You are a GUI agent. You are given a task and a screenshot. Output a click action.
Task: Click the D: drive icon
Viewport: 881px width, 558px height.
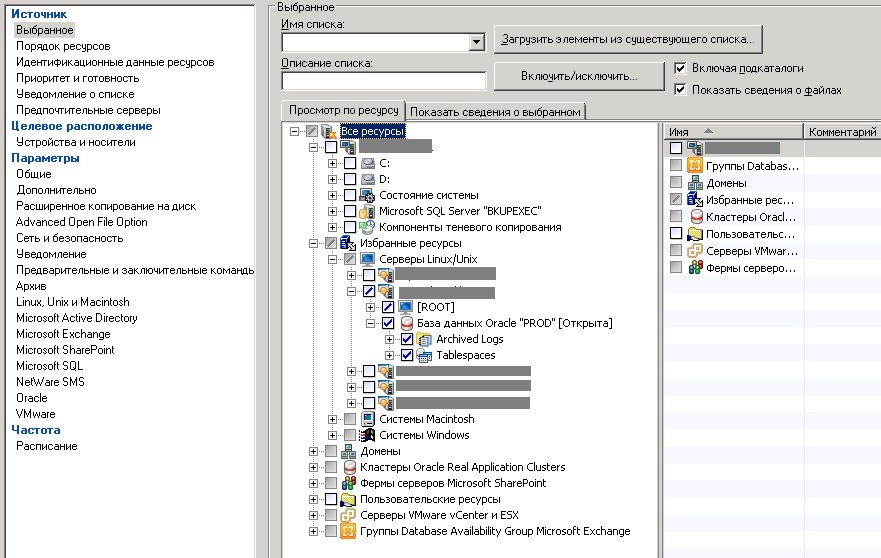pos(367,179)
